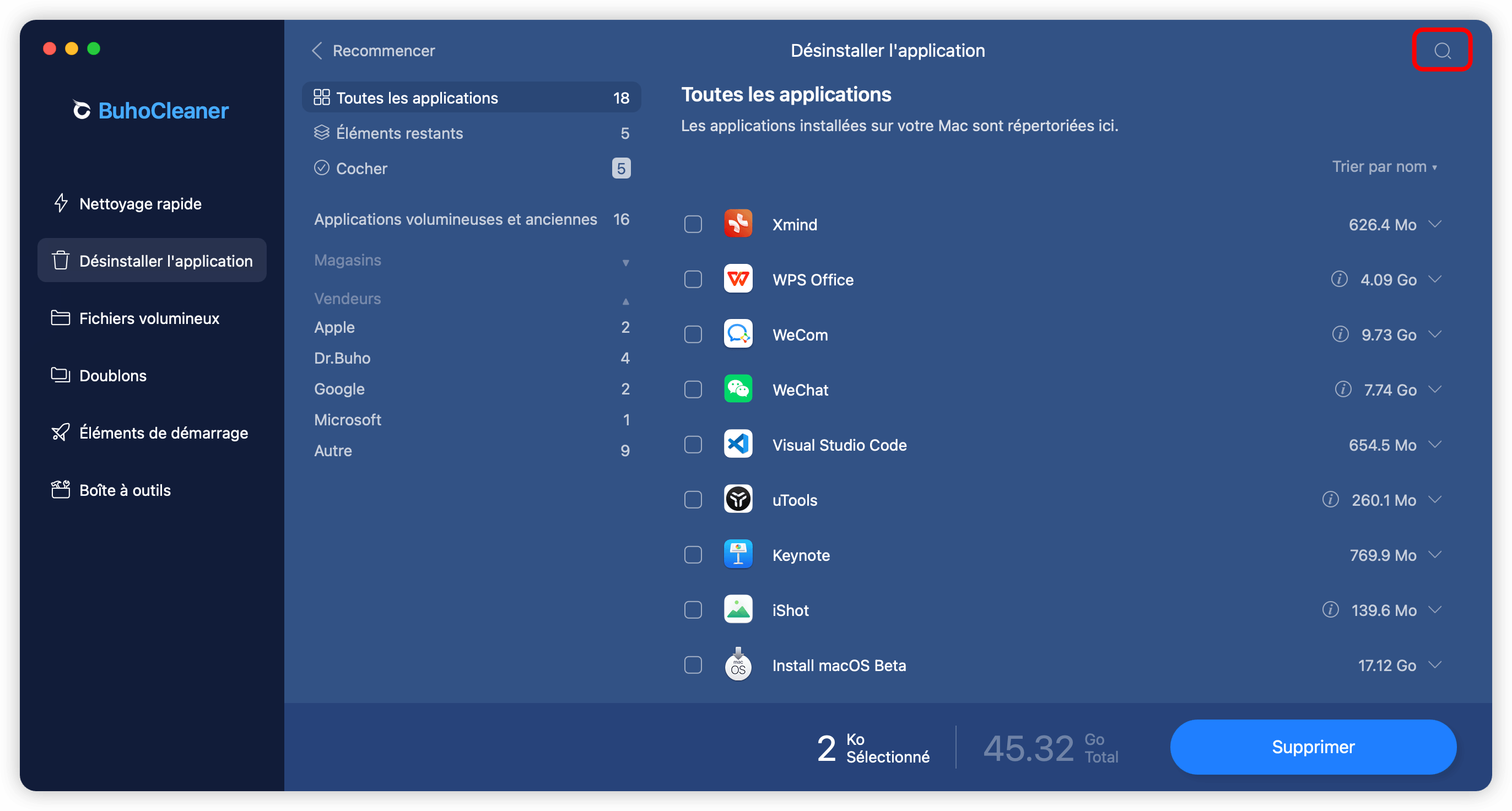Click the Supprimer button
This screenshot has width=1512, height=811.
point(1313,747)
